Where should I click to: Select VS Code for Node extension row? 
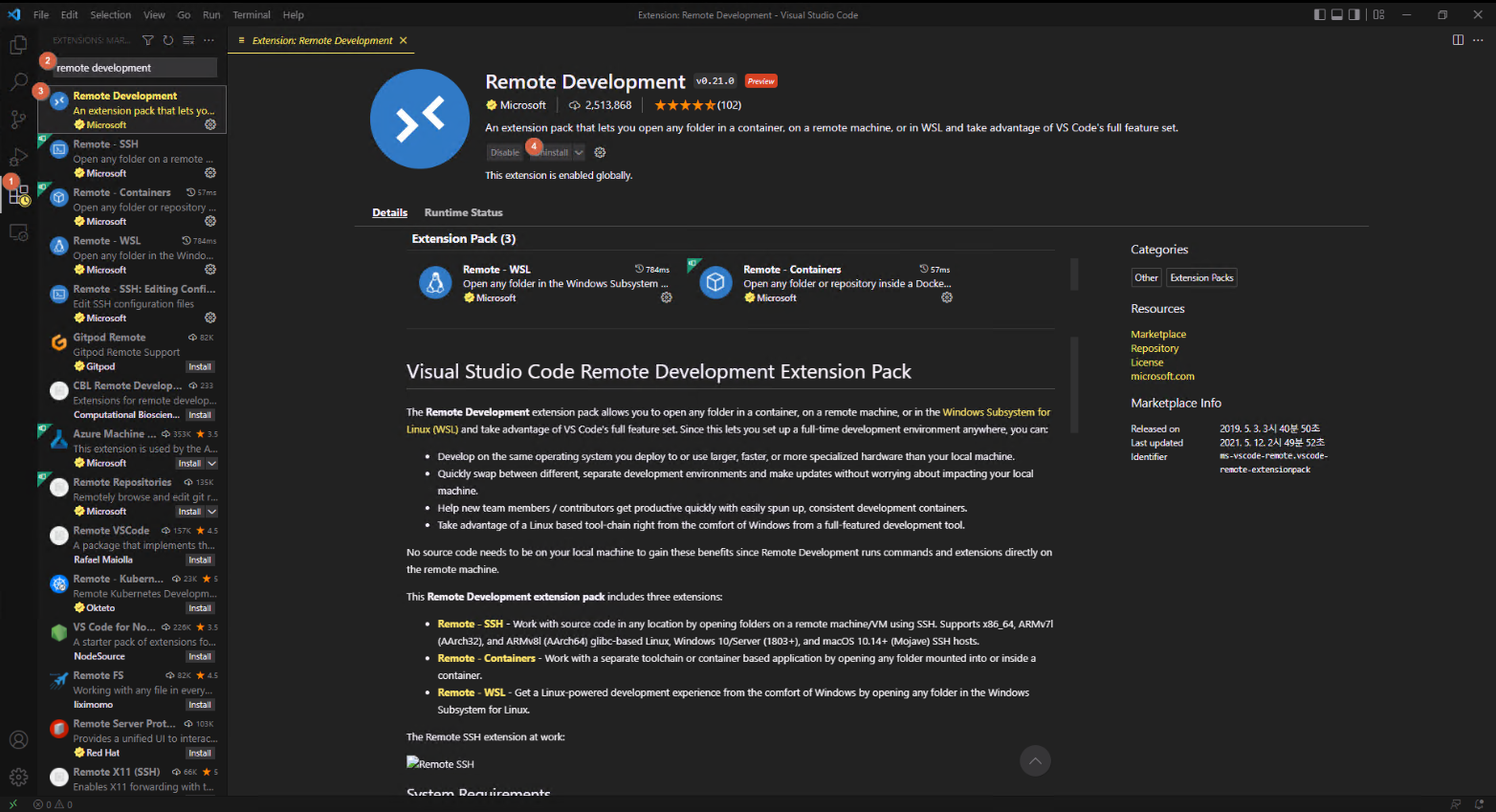tap(132, 641)
